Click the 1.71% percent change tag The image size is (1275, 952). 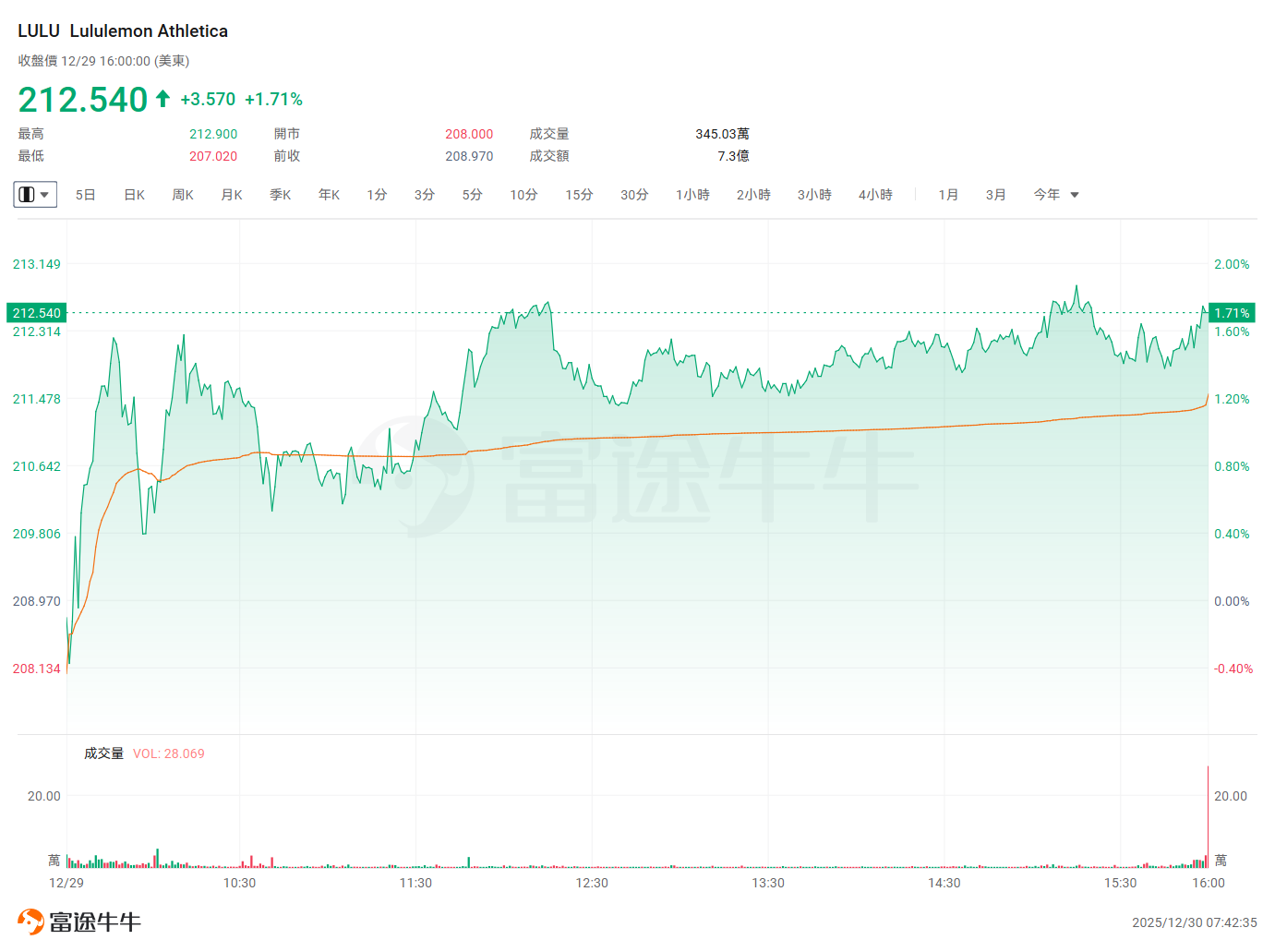pyautogui.click(x=1232, y=313)
